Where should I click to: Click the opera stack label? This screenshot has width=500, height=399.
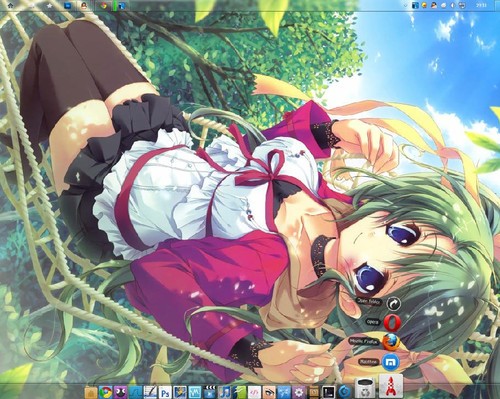(x=373, y=322)
